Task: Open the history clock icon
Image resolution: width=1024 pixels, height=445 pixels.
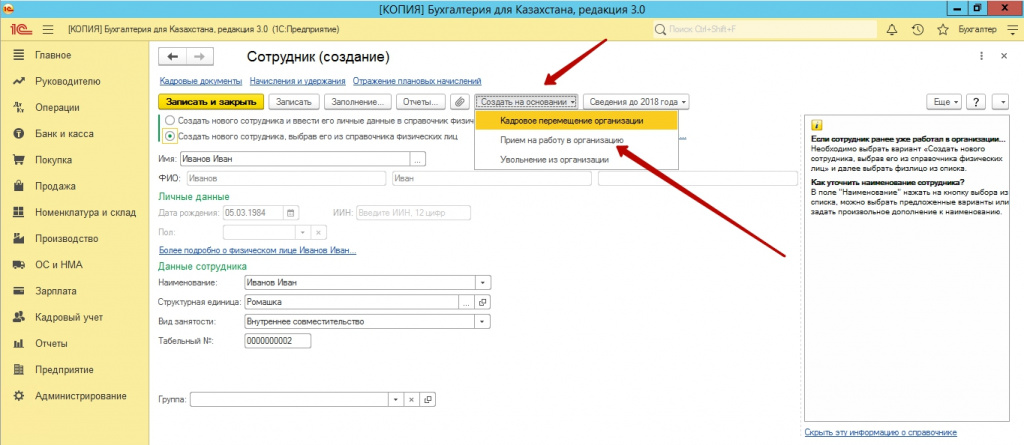Action: tap(918, 29)
